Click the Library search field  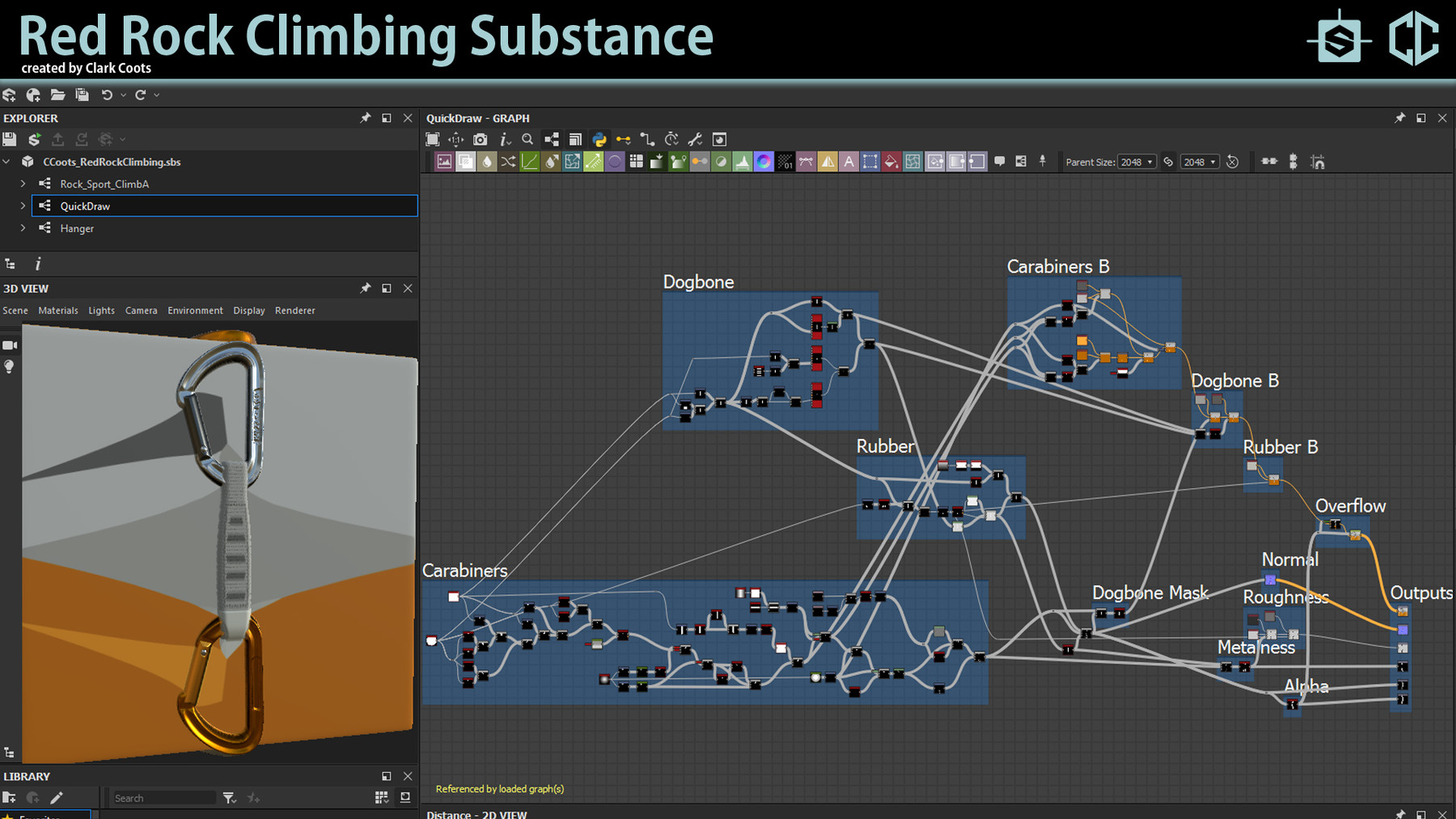click(x=164, y=798)
